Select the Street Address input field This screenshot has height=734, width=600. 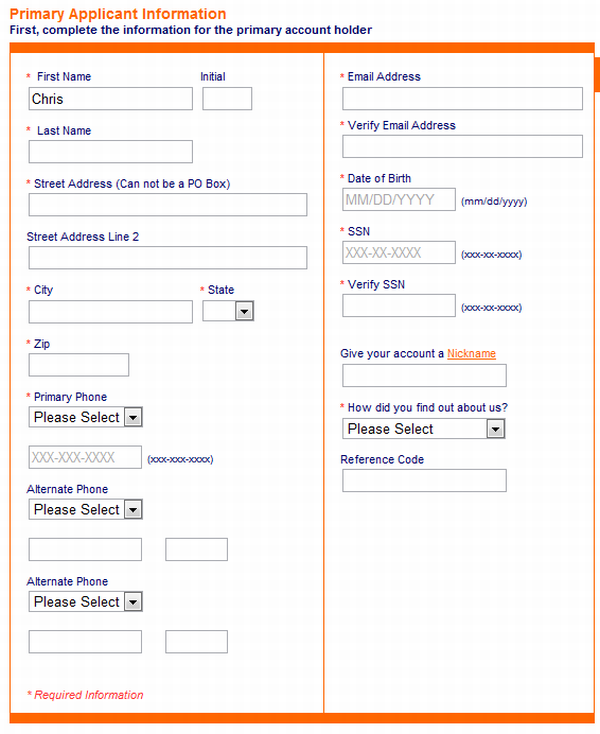point(168,205)
